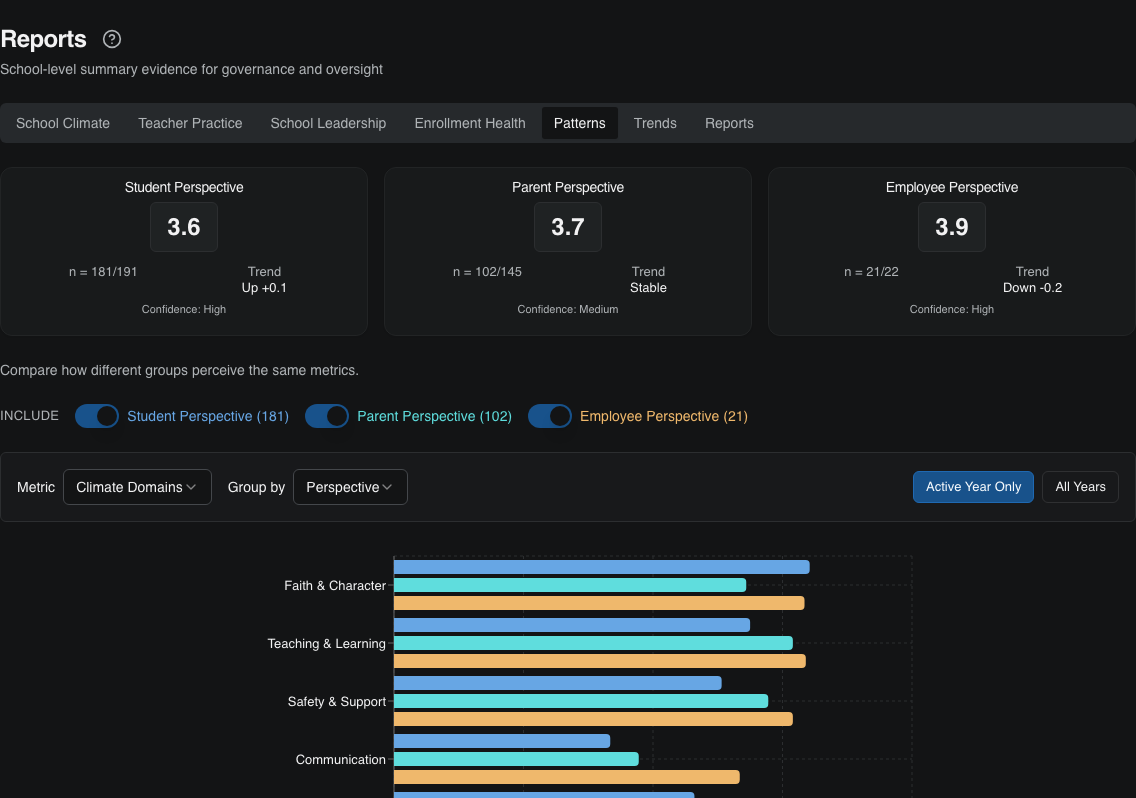1136x798 pixels.
Task: Click the Stable trend value
Action: [x=648, y=288]
